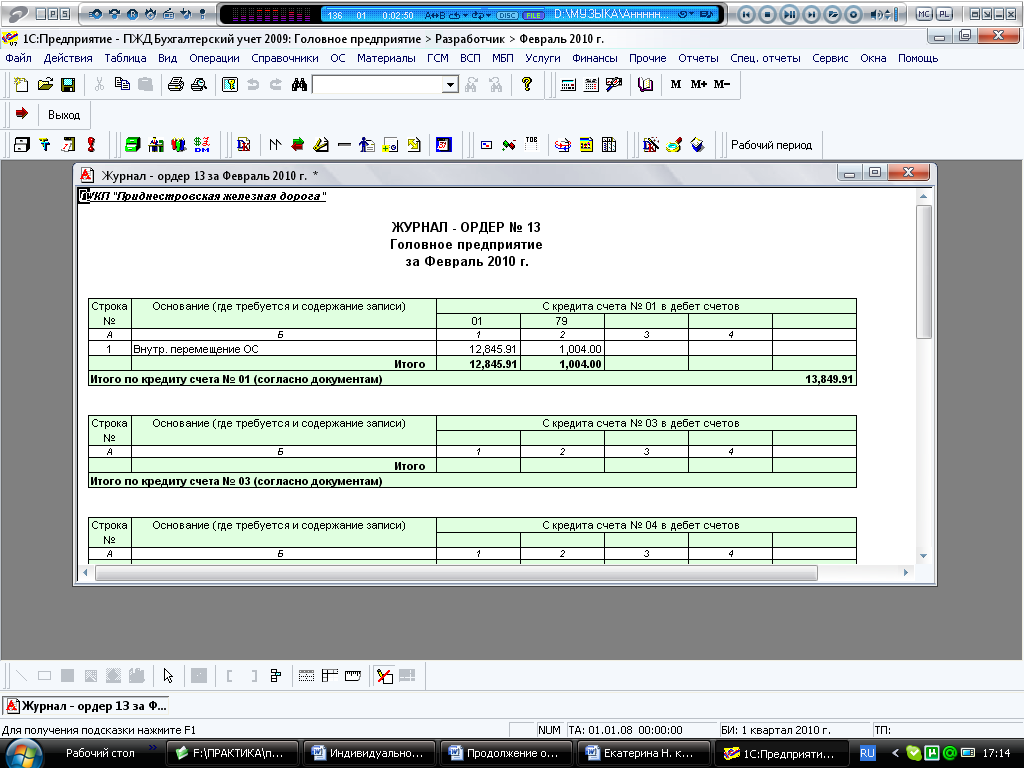This screenshot has height=768, width=1024.
Task: Click the PL playlist button in media player
Action: 944,14
